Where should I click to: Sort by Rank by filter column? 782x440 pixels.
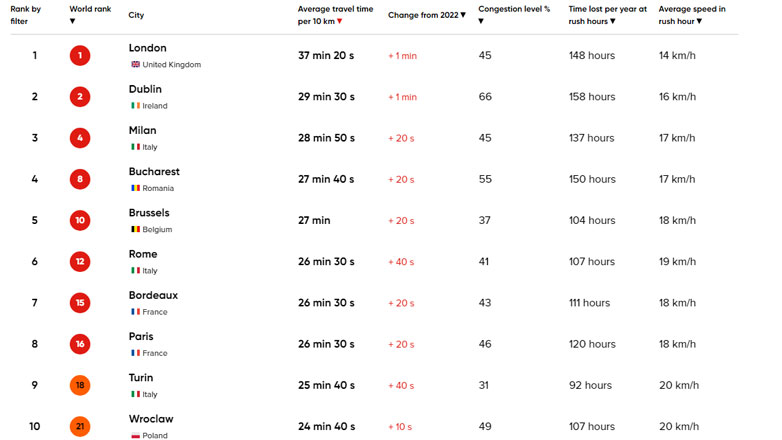[26, 15]
